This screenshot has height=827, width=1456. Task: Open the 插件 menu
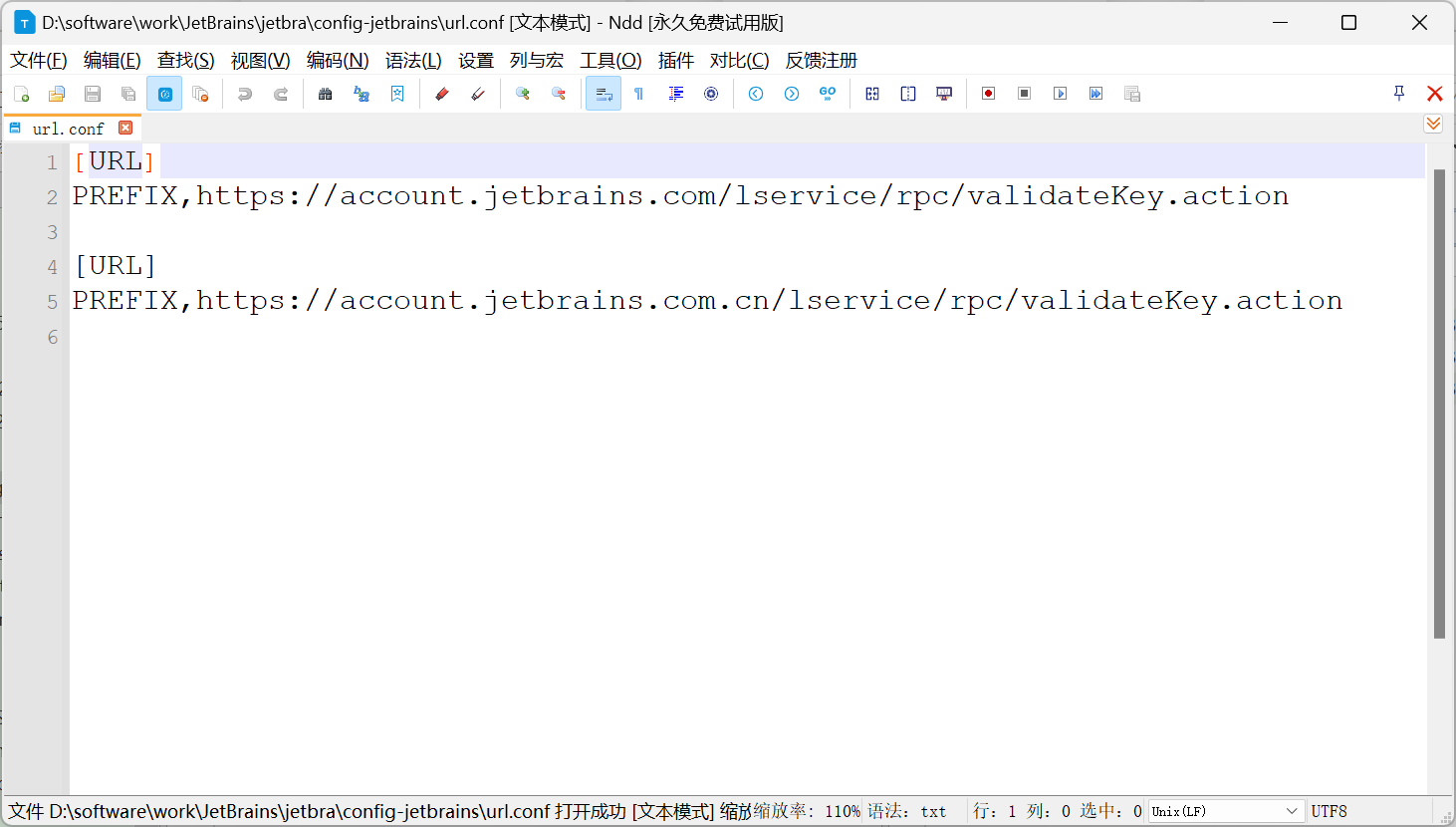pyautogui.click(x=676, y=61)
